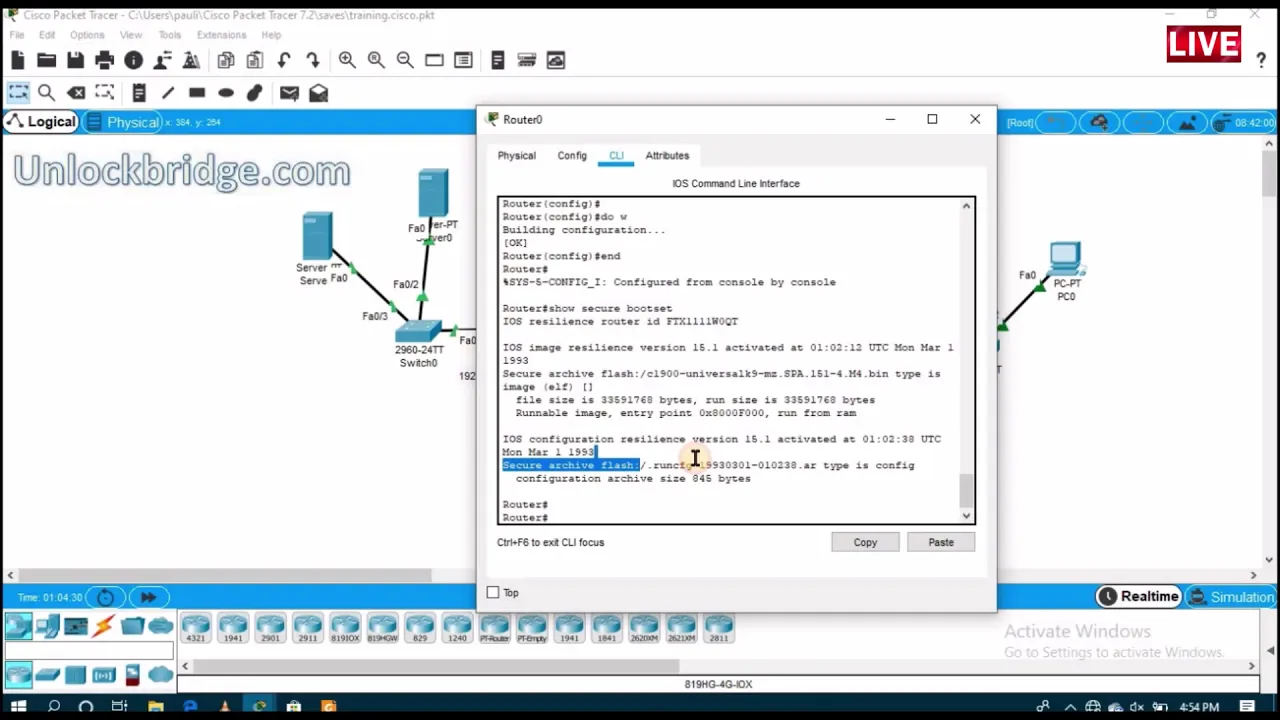
Task: Open the Tools menu
Action: coord(169,35)
